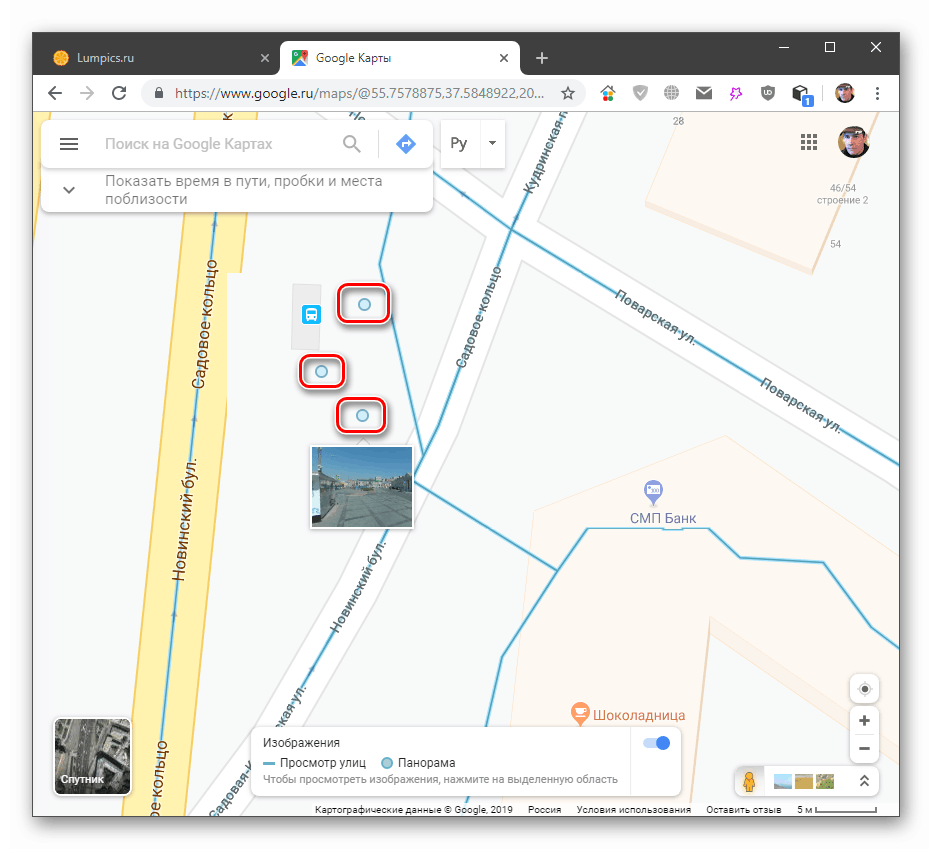The width and height of the screenshot is (932, 849).
Task: Click the my-location target icon
Action: 864,688
